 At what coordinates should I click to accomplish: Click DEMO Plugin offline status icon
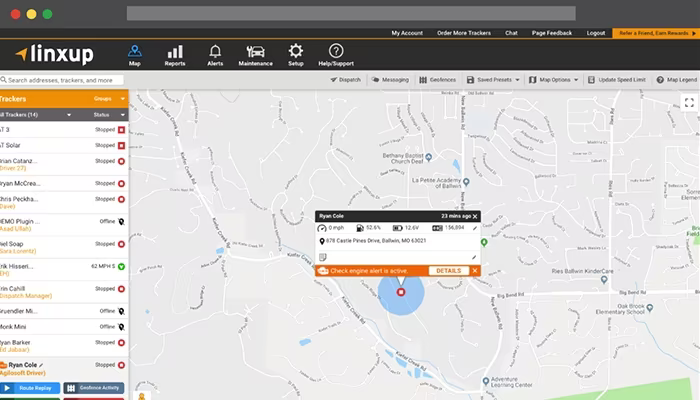(x=121, y=222)
